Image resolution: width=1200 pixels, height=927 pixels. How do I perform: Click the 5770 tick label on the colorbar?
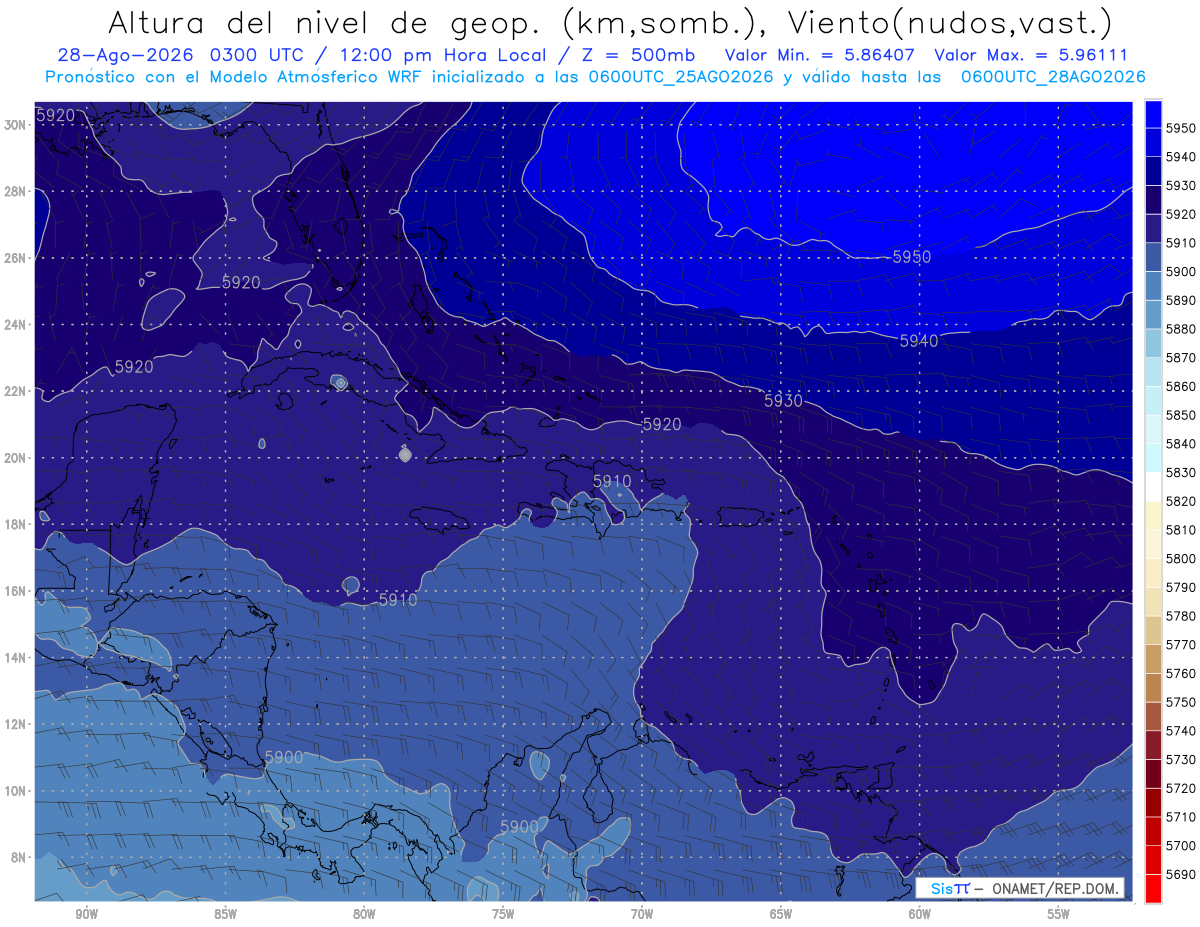[1181, 644]
